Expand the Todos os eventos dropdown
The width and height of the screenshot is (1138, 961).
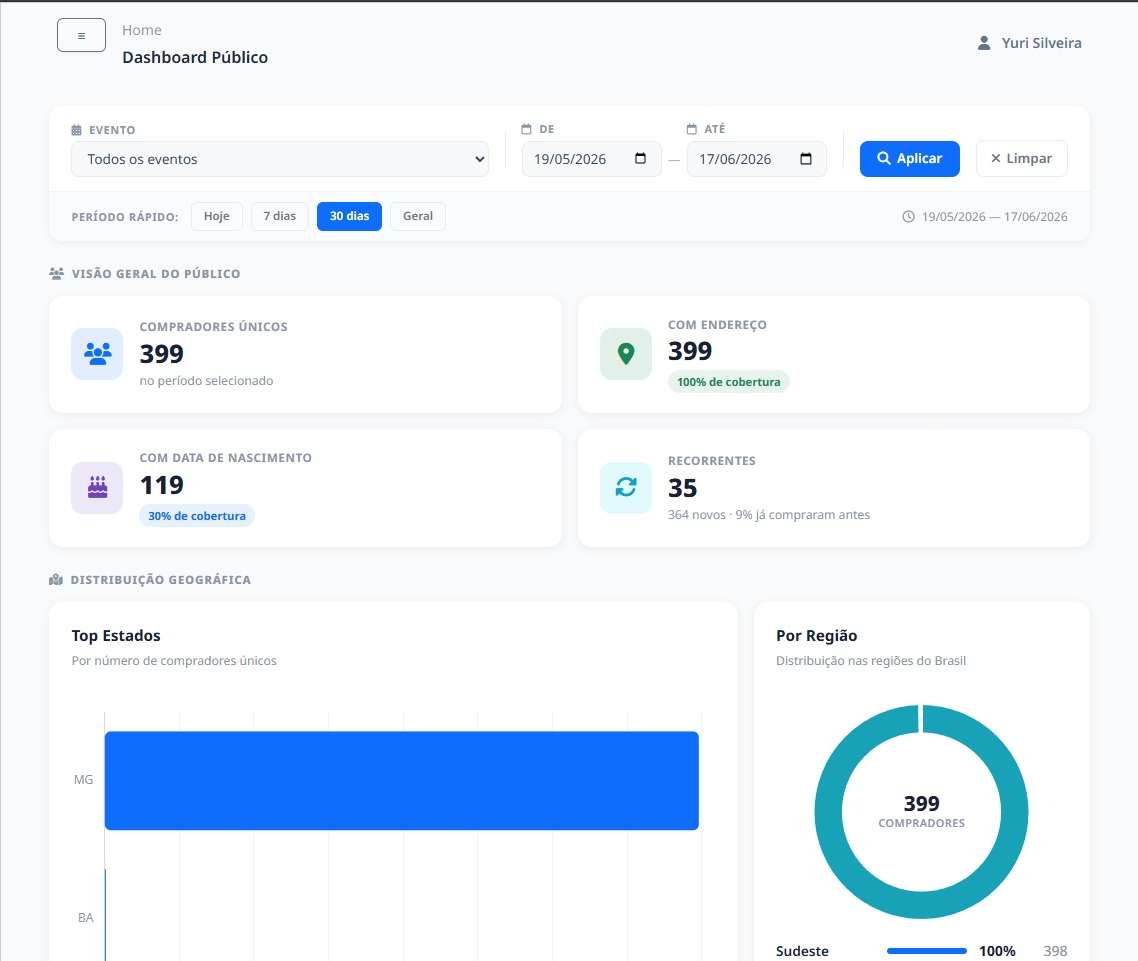[x=279, y=159]
